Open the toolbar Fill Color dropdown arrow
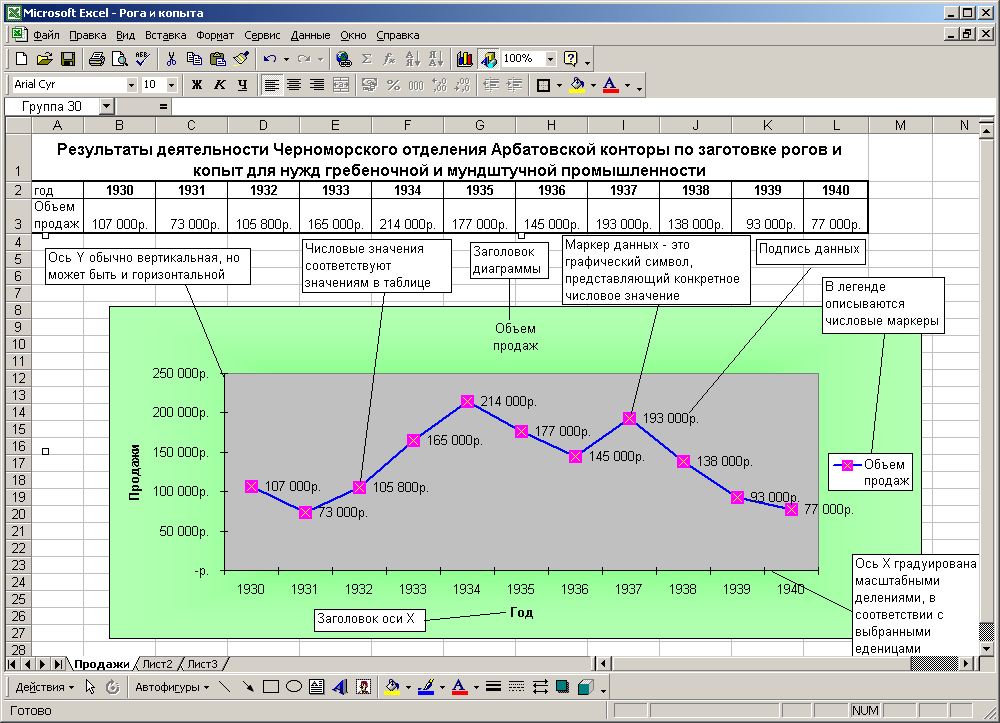 593,85
